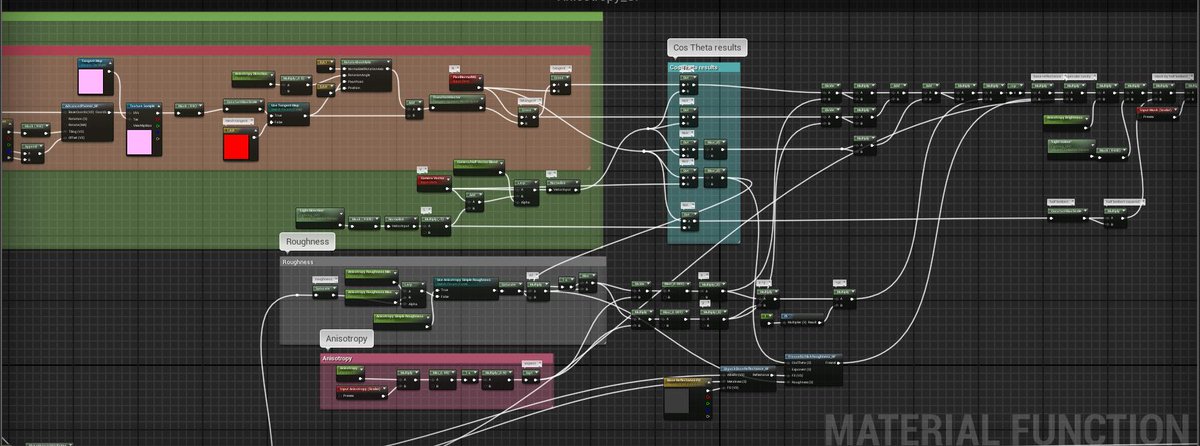Click the Cos Theta results comment bubble

708,47
